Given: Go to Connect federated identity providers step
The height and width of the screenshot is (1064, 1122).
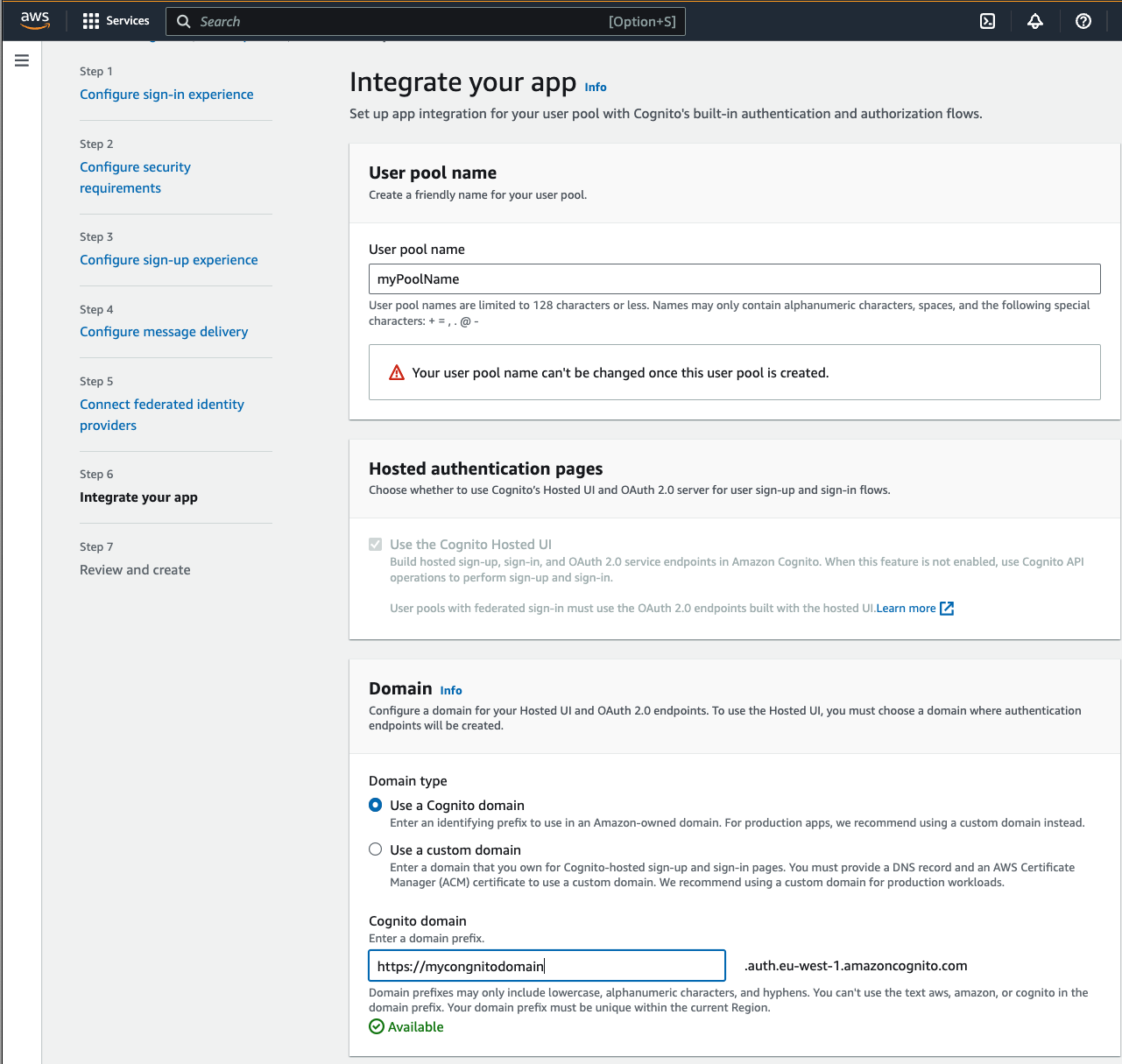Looking at the screenshot, I should pos(162,415).
